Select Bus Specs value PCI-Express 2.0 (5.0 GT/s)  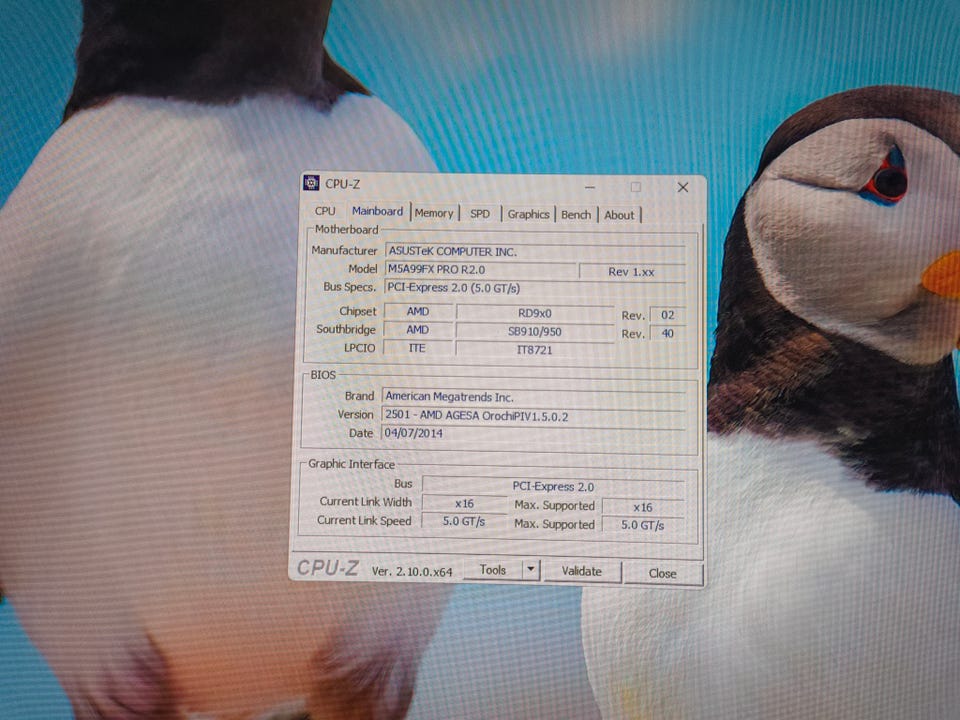[534, 288]
